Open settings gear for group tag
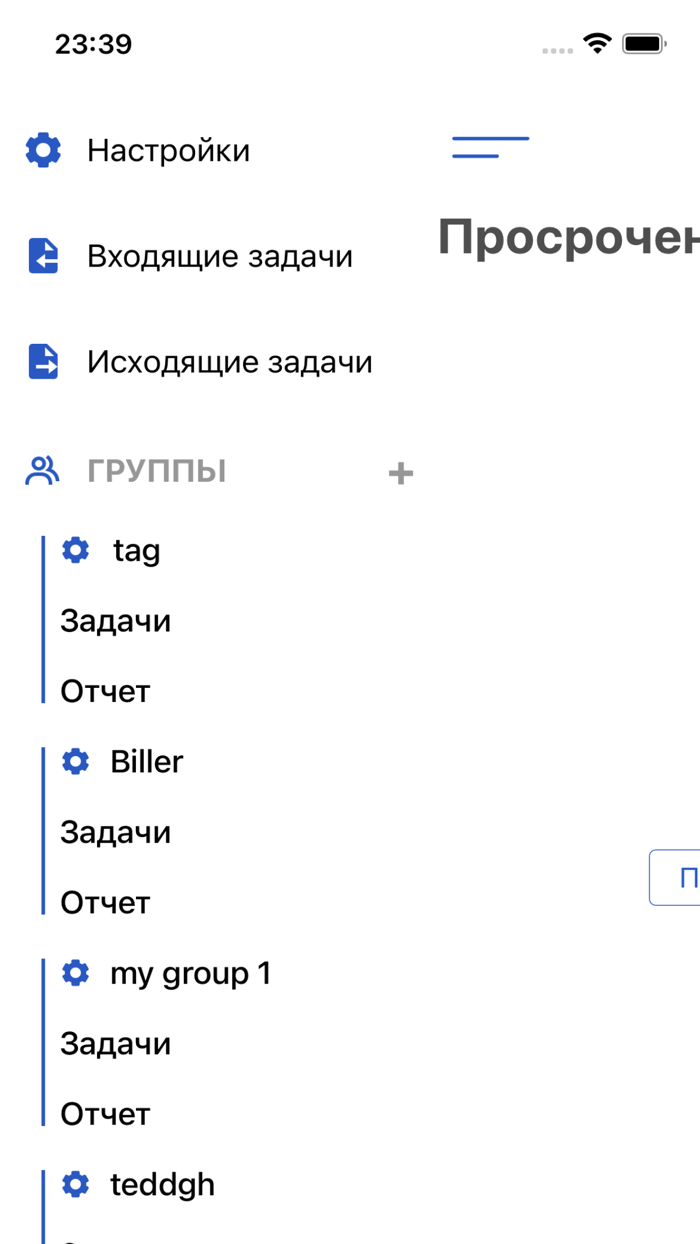 point(75,550)
